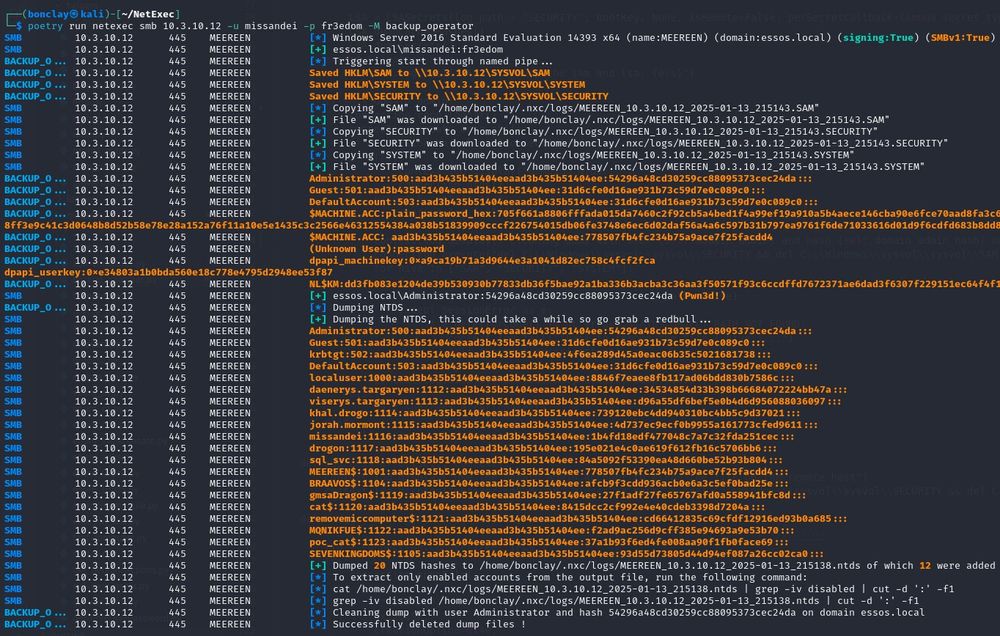Click 'Cleaning dump with user Administrator' line
This screenshot has width=1000, height=636.
pyautogui.click(x=628, y=612)
